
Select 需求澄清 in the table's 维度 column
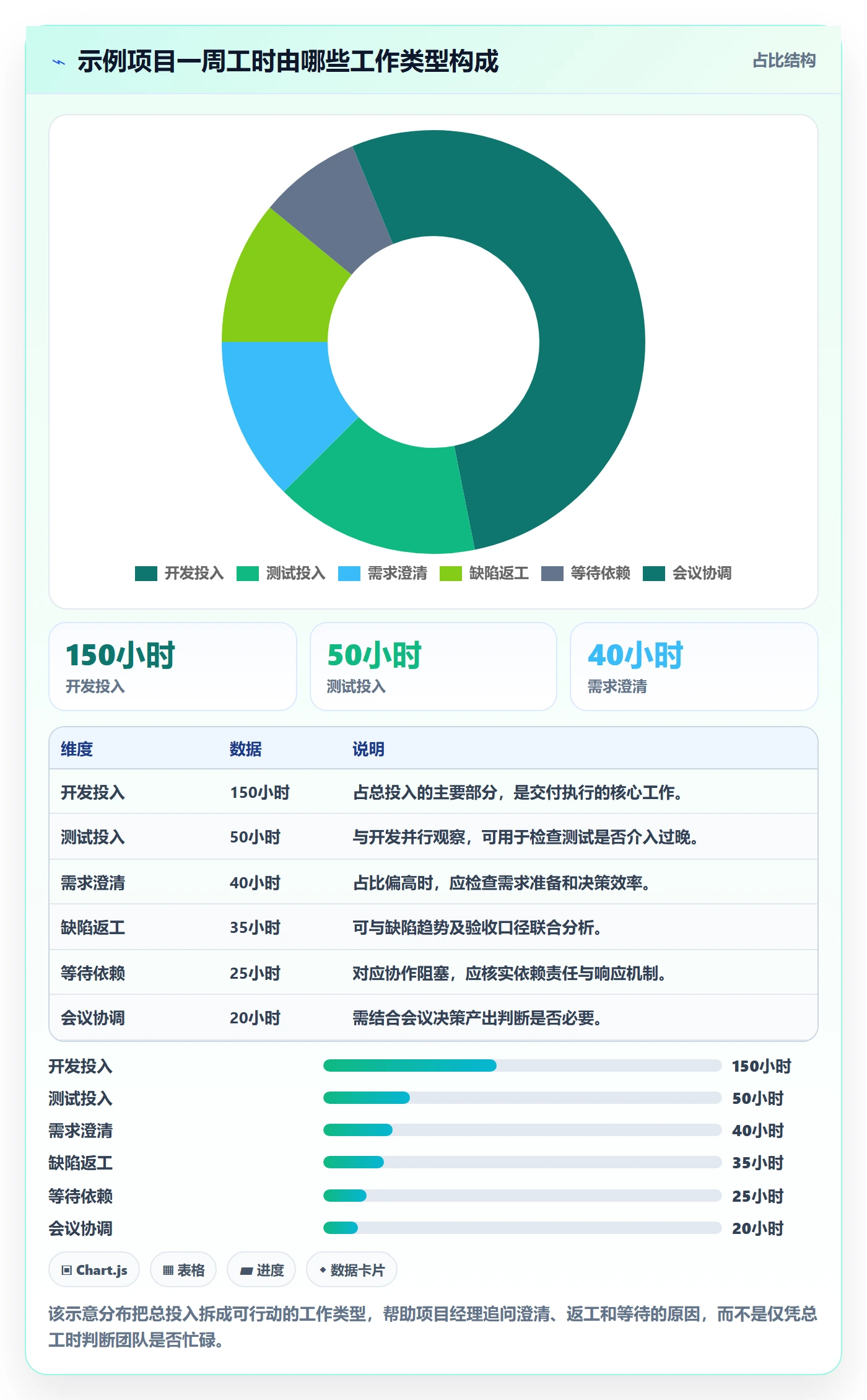(93, 883)
